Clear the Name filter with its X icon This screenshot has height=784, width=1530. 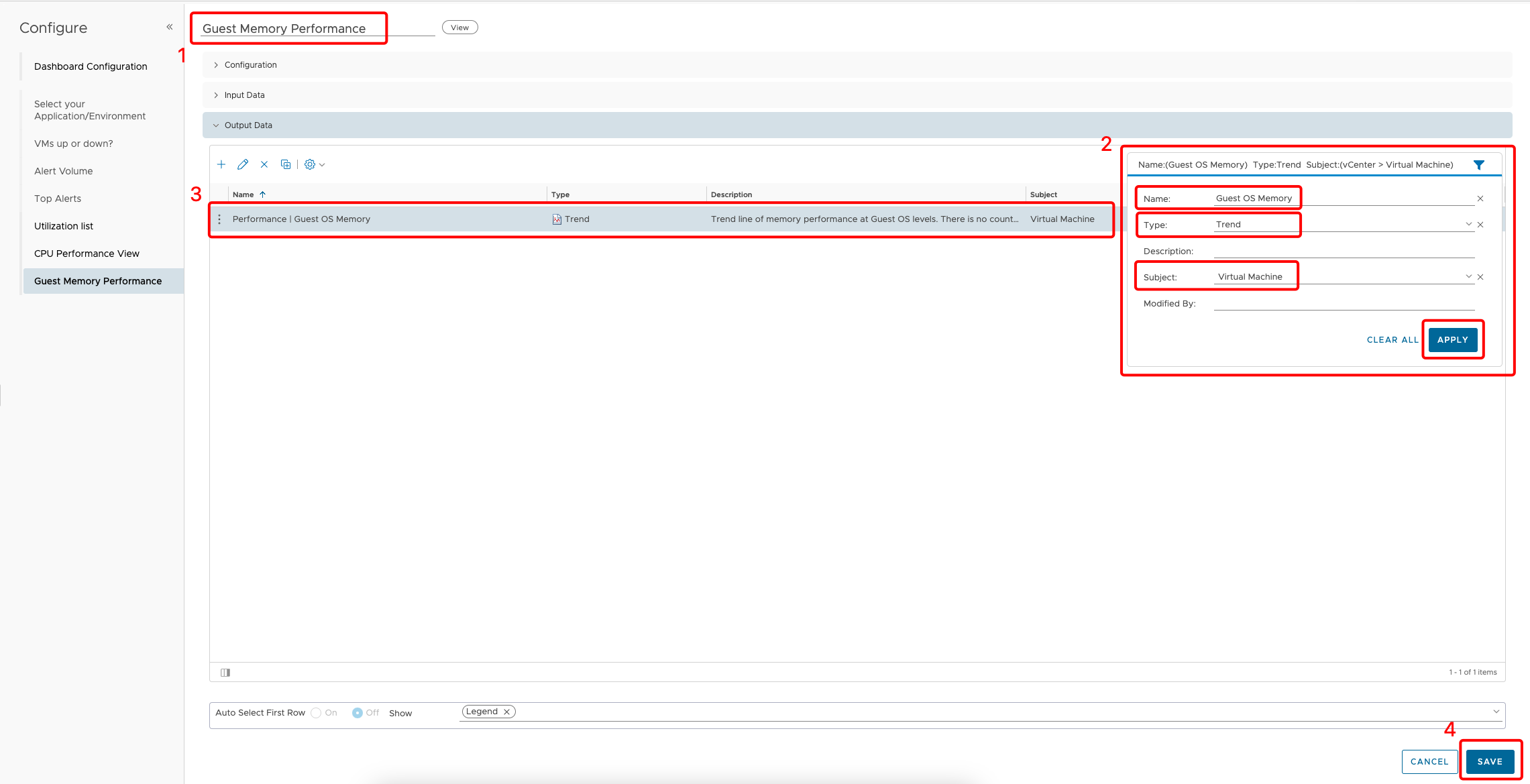pos(1480,198)
